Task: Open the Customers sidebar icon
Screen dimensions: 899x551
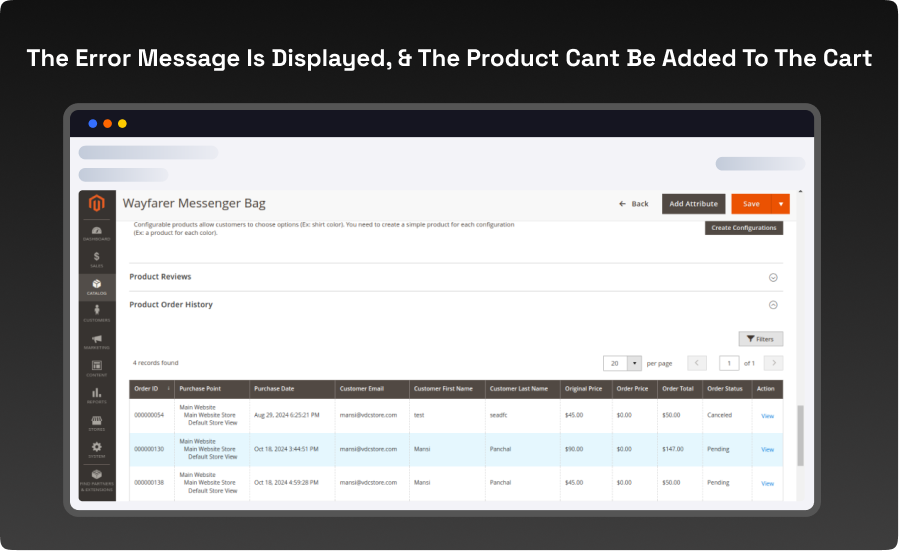Action: (97, 314)
